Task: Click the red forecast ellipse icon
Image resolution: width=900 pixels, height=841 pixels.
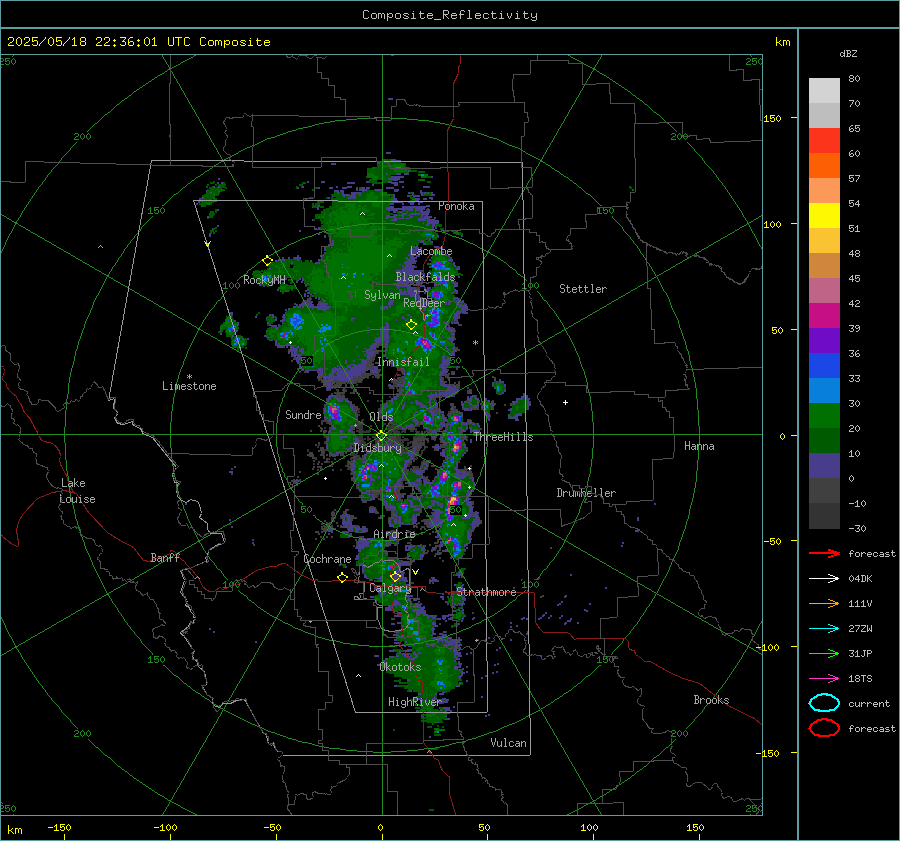Action: pyautogui.click(x=824, y=728)
